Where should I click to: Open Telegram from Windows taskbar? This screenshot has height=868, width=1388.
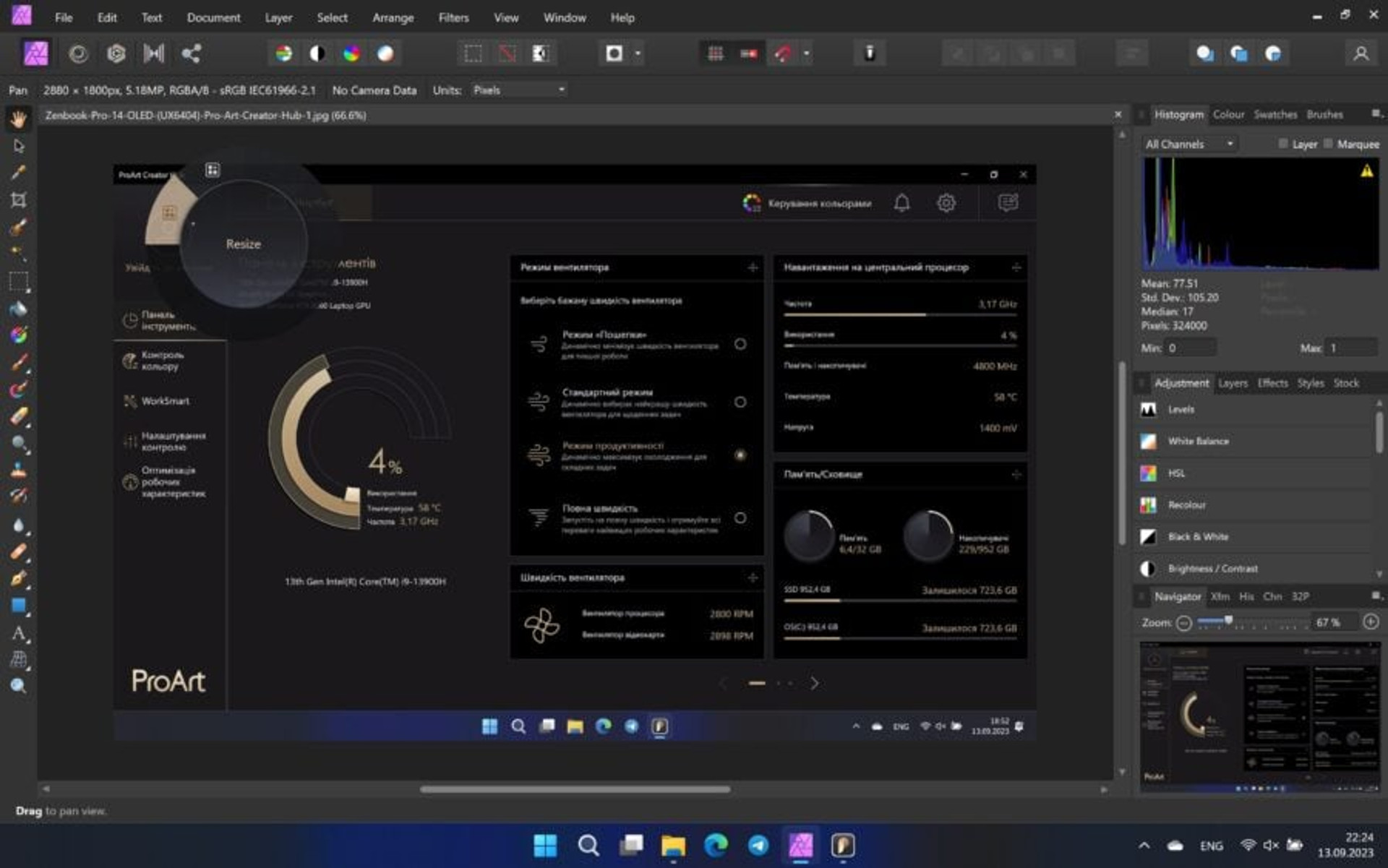(x=758, y=846)
